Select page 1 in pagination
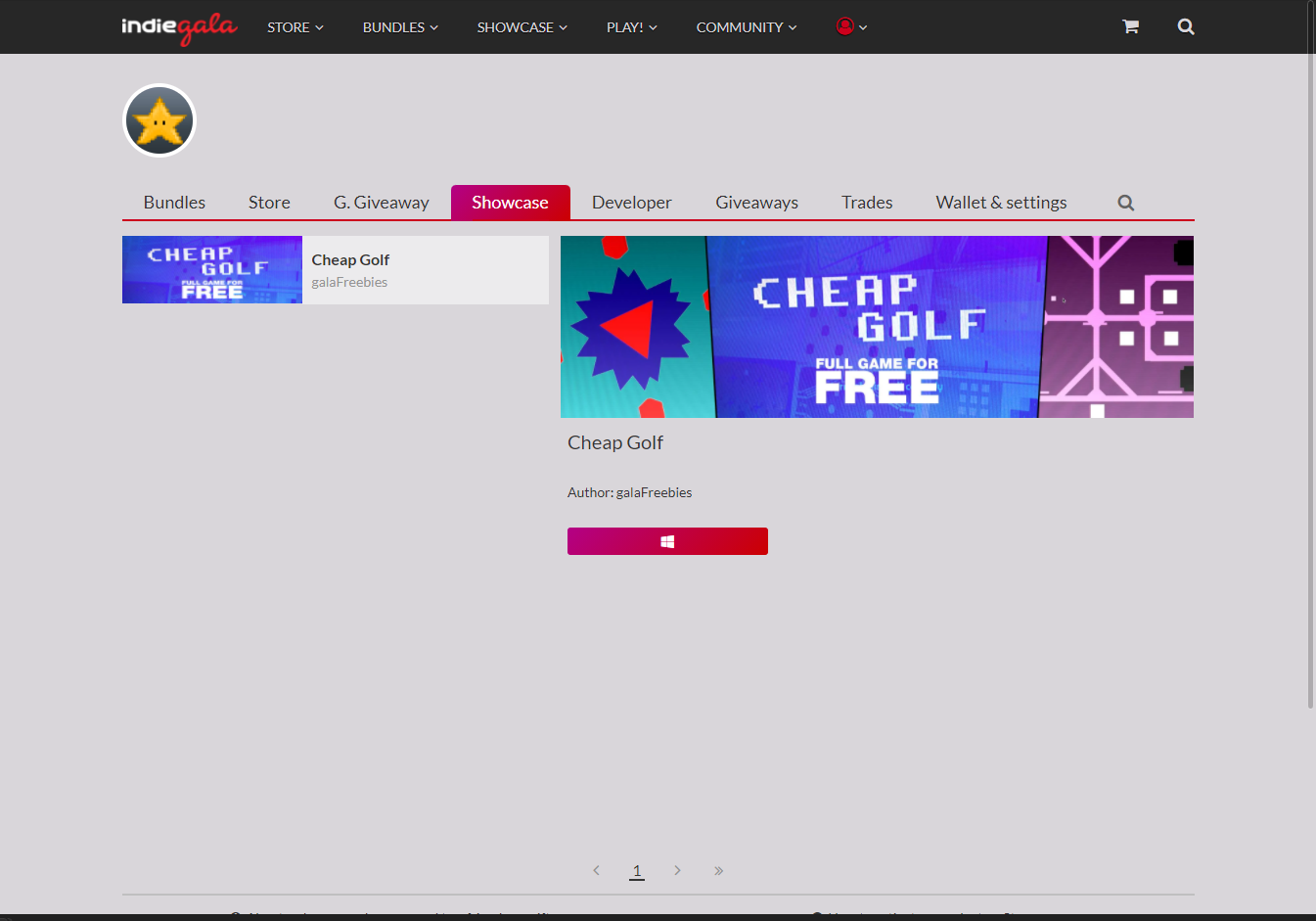The height and width of the screenshot is (921, 1316). (x=637, y=870)
